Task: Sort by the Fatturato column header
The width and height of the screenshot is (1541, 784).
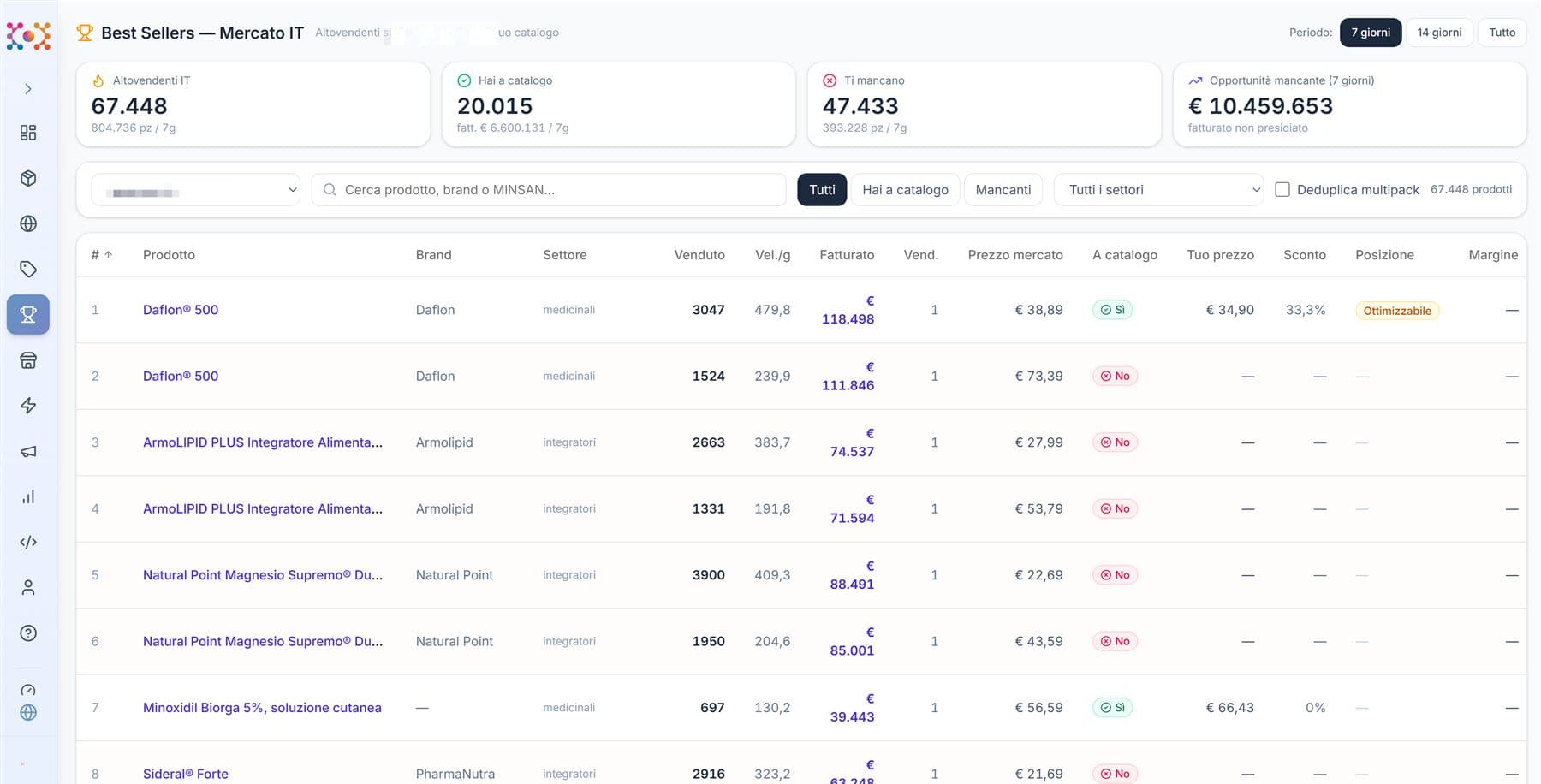Action: (x=847, y=255)
